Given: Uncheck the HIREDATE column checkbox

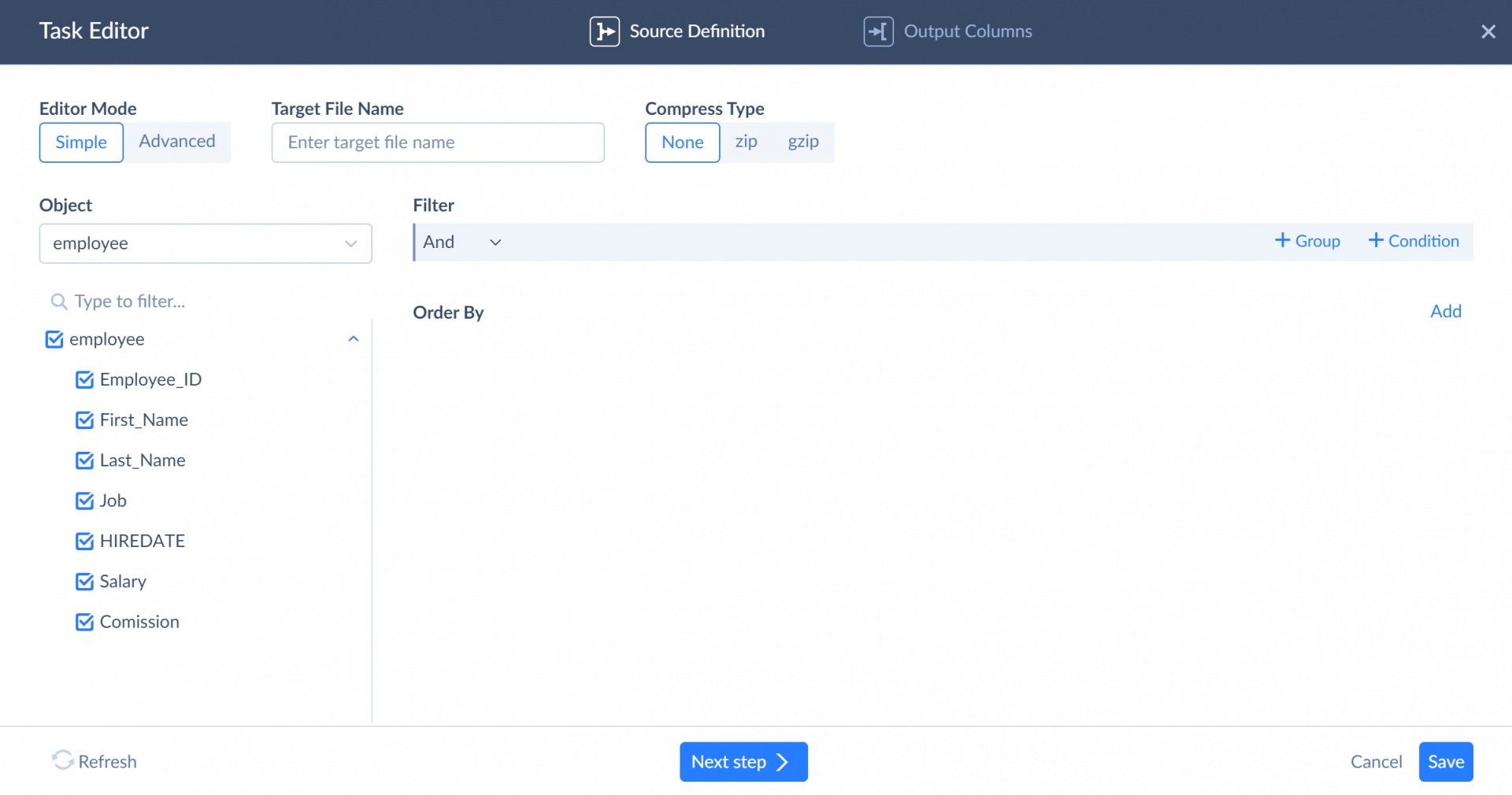Looking at the screenshot, I should click(x=85, y=541).
